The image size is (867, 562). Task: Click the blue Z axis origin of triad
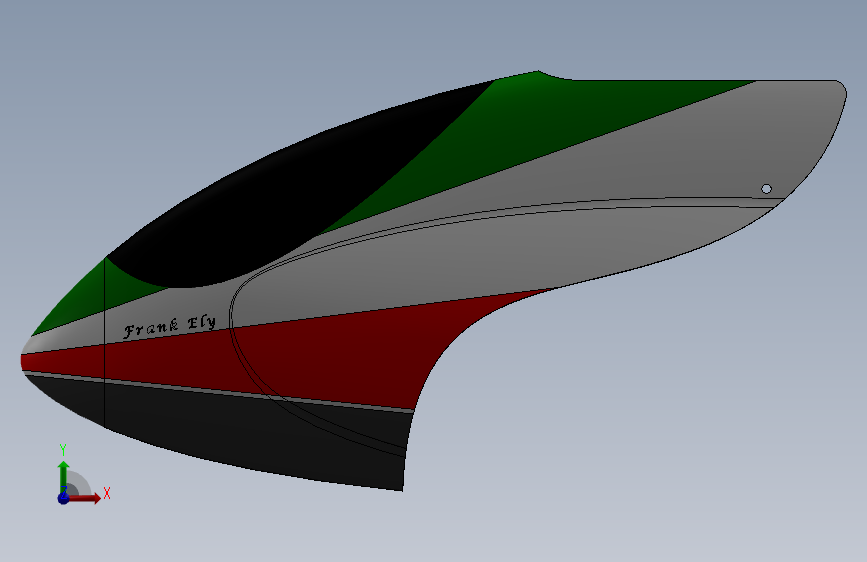click(64, 498)
